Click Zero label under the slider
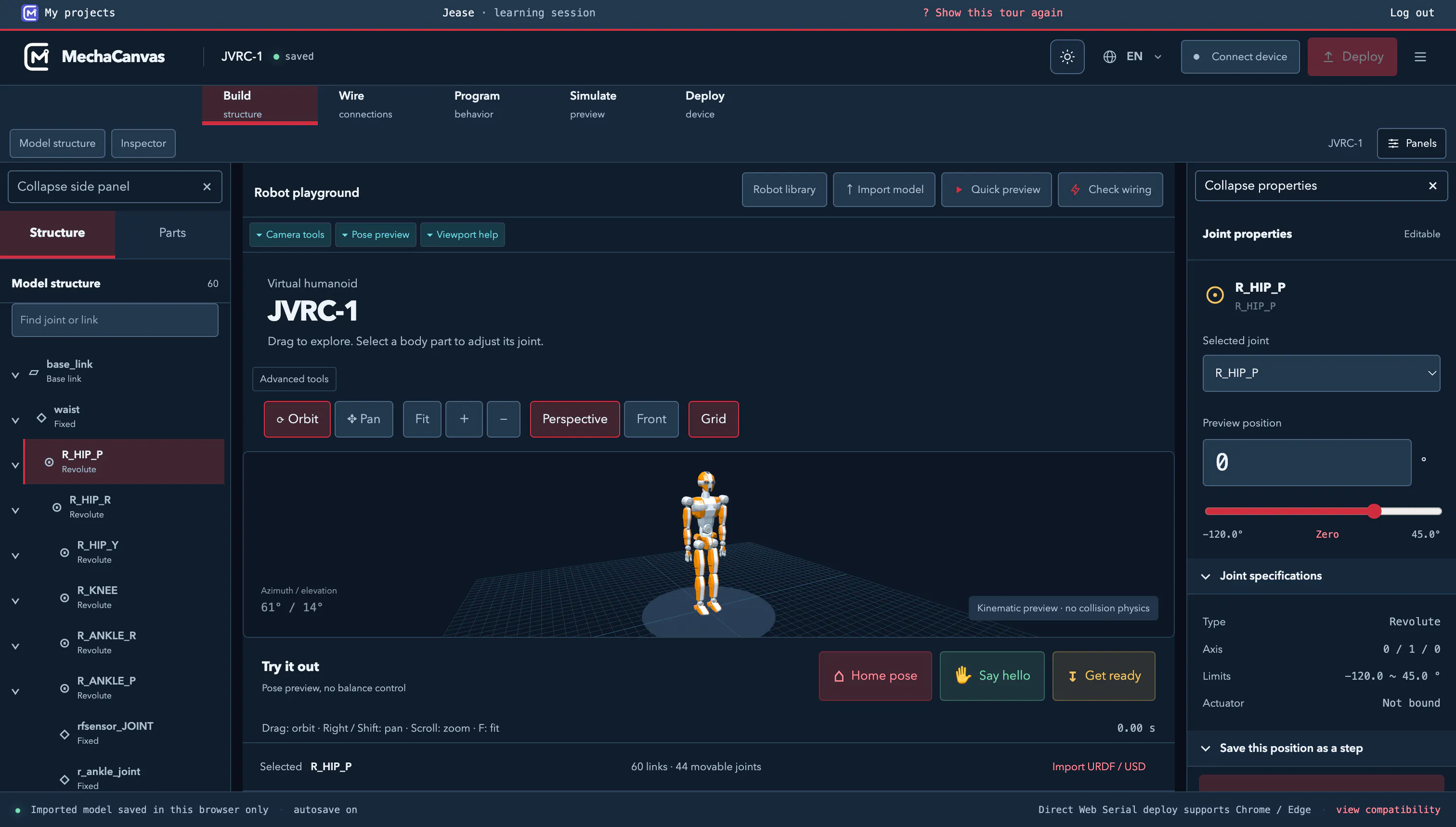This screenshot has width=1456, height=827. click(x=1327, y=534)
